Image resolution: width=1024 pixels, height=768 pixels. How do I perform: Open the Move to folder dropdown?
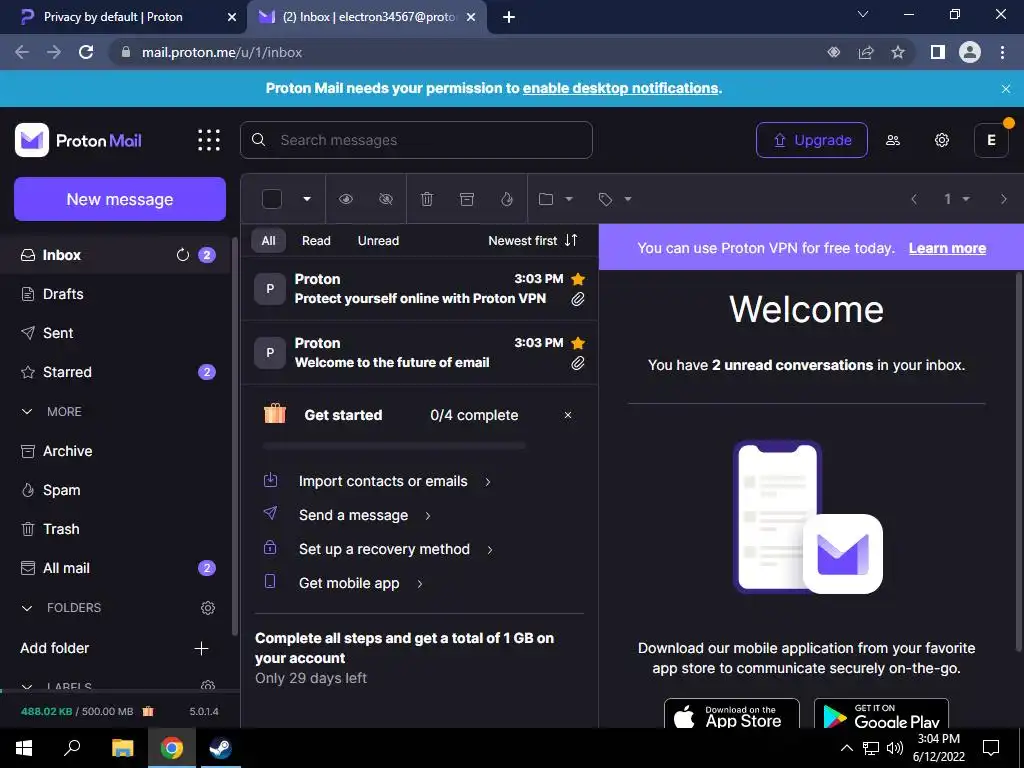pos(555,199)
